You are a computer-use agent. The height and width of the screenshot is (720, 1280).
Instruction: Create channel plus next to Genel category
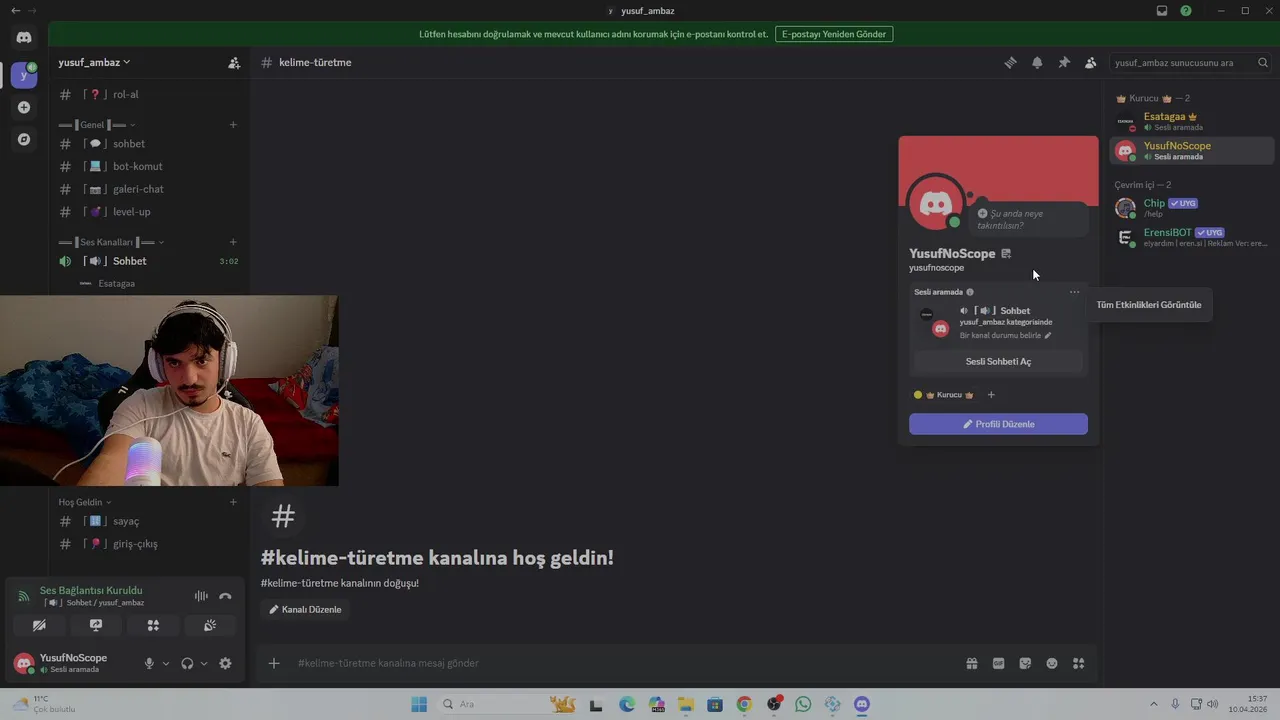pyautogui.click(x=233, y=125)
